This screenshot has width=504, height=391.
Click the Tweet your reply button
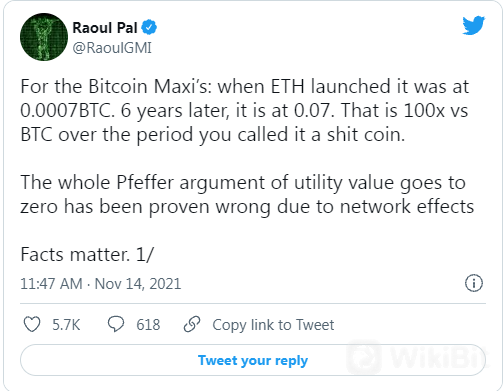(x=253, y=360)
